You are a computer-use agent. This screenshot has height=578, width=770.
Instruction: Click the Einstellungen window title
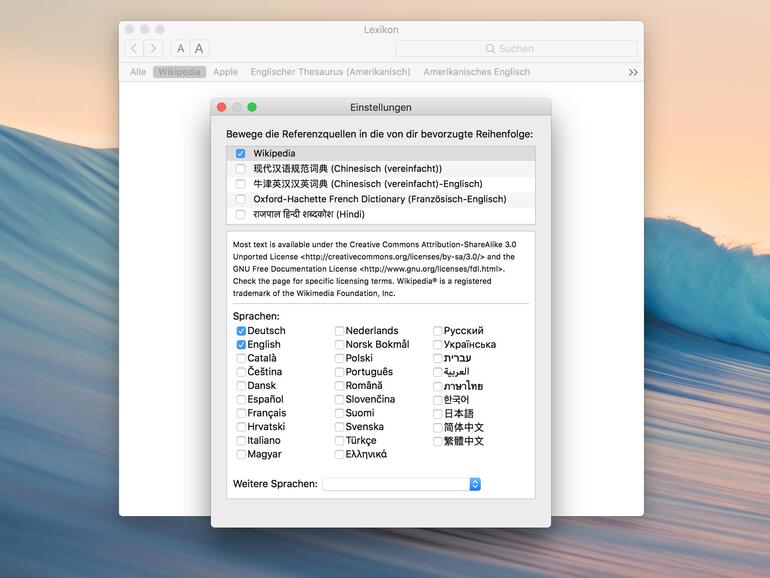pos(381,108)
